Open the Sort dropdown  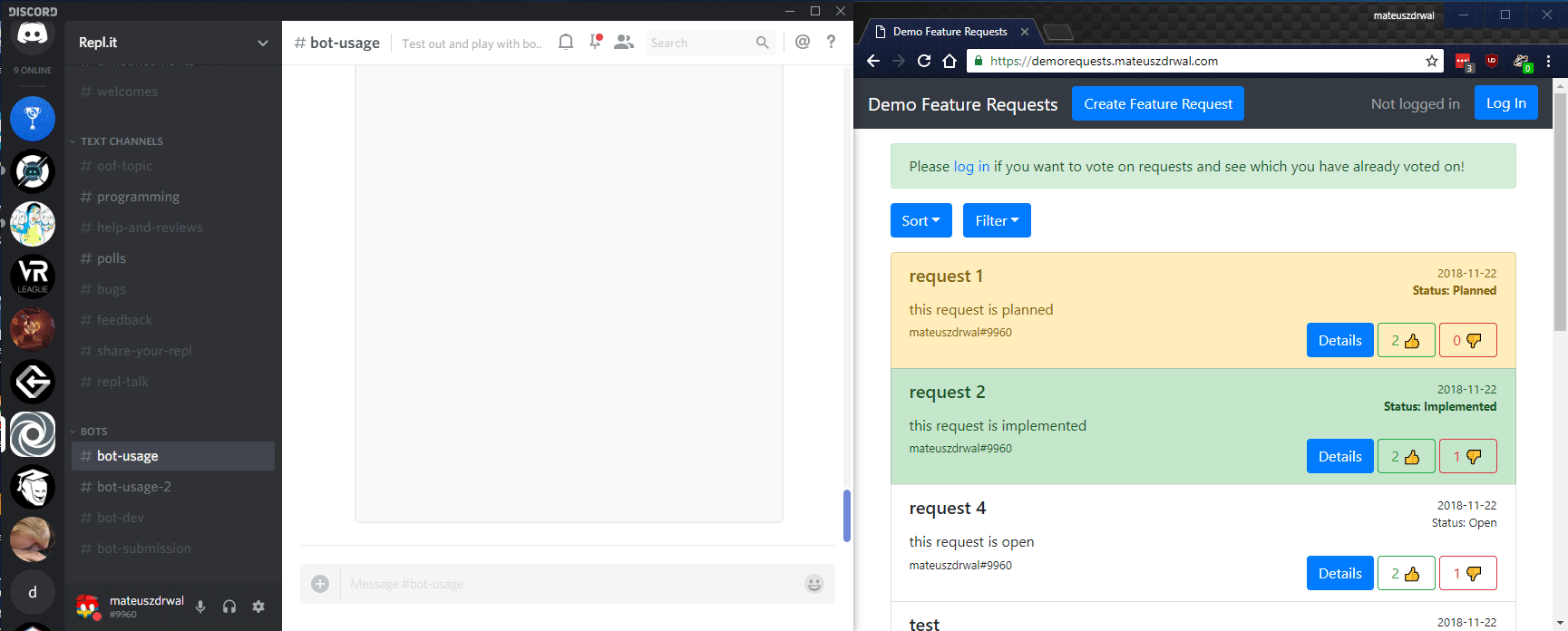(x=921, y=220)
